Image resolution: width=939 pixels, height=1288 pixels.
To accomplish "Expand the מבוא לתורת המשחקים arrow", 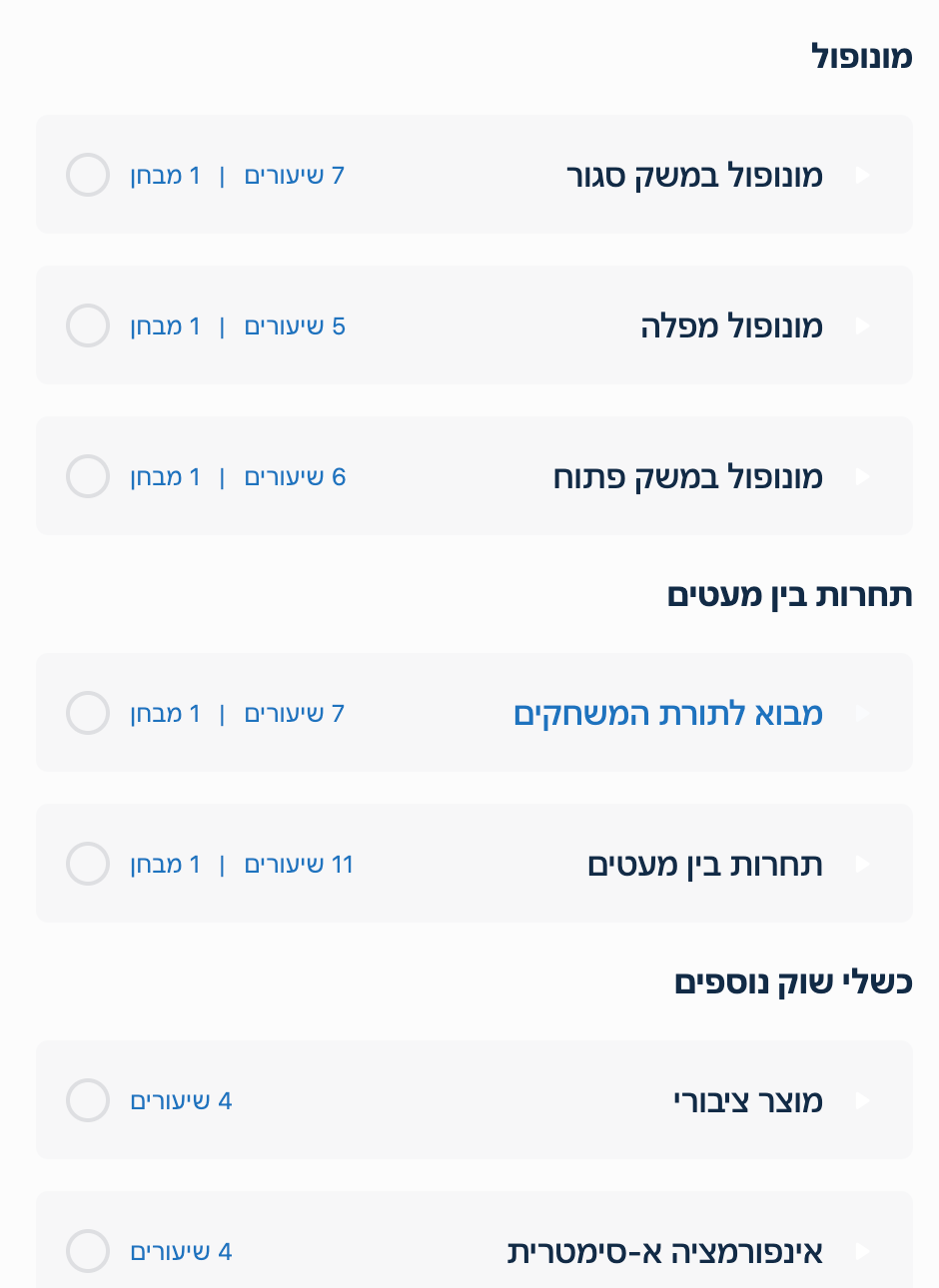I will point(863,714).
